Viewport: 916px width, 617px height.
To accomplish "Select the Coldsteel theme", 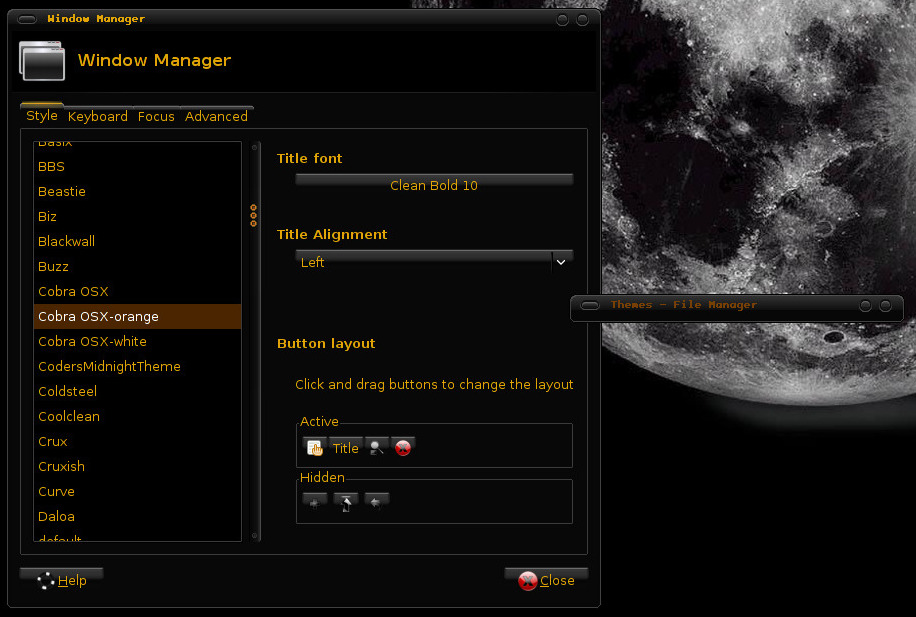I will 137,391.
